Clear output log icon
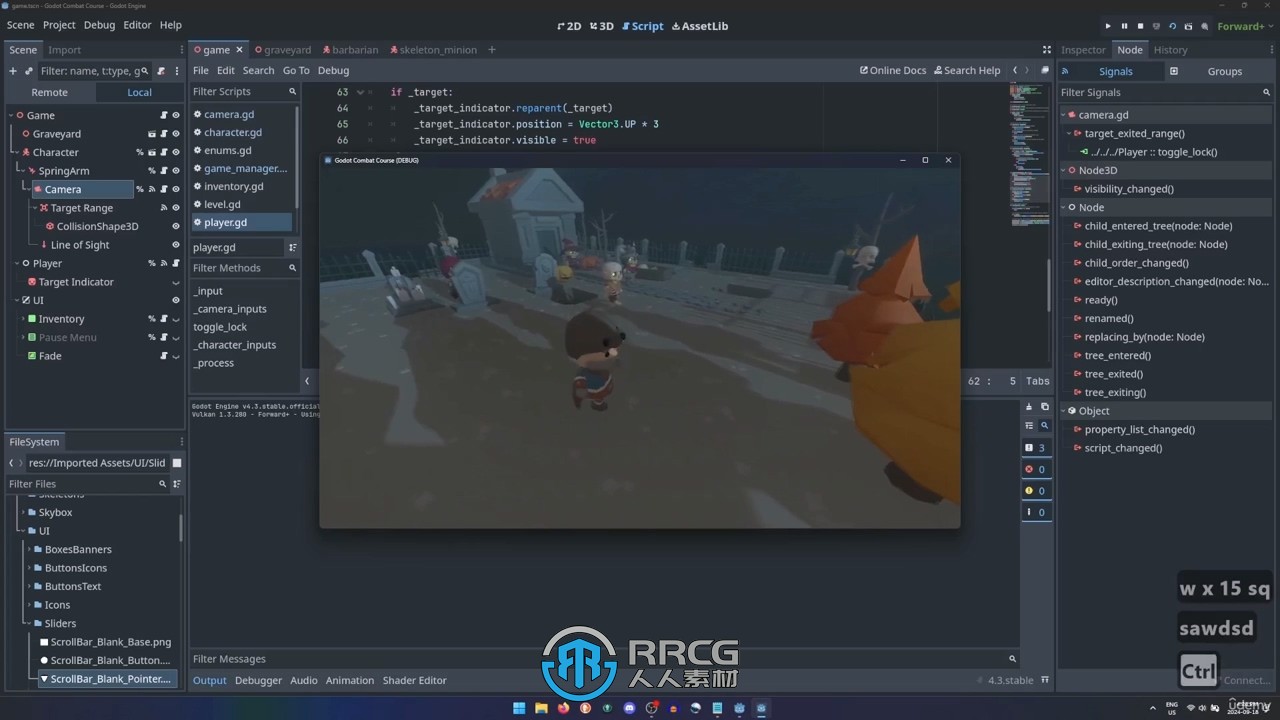Screen dimensions: 1280x720 pos(1029,407)
